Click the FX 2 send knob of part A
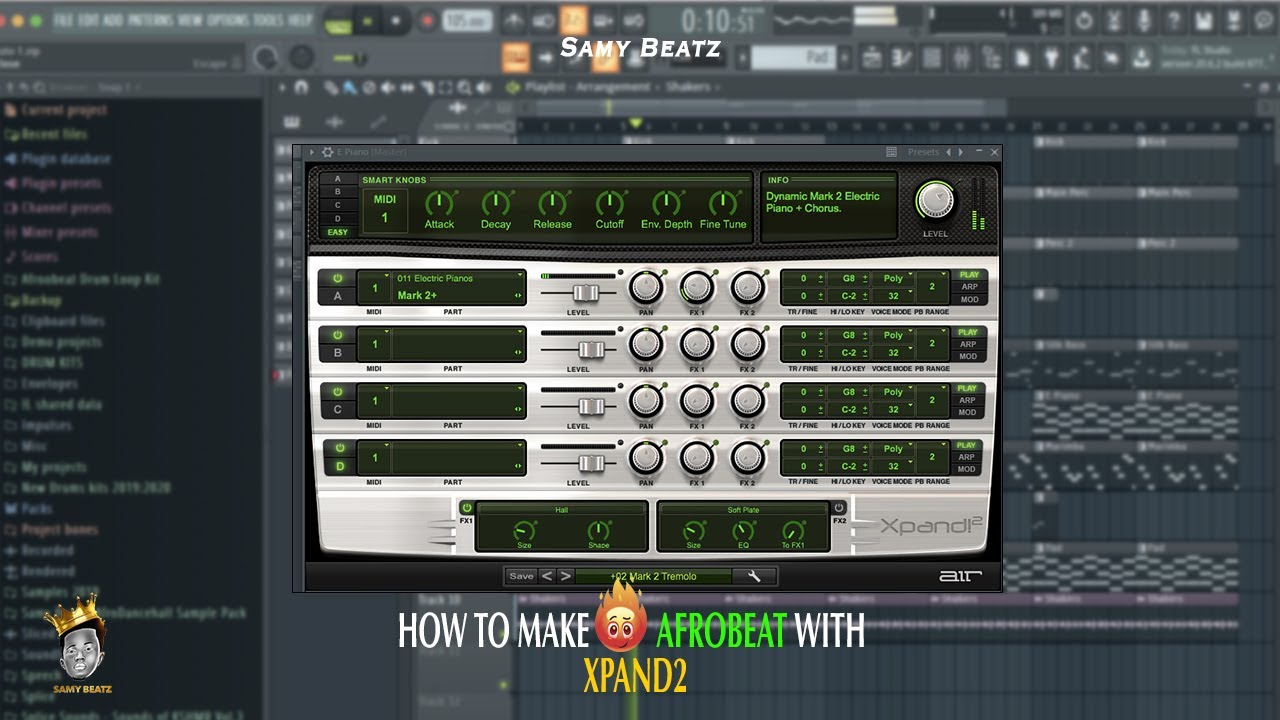The width and height of the screenshot is (1280, 720). tap(747, 288)
